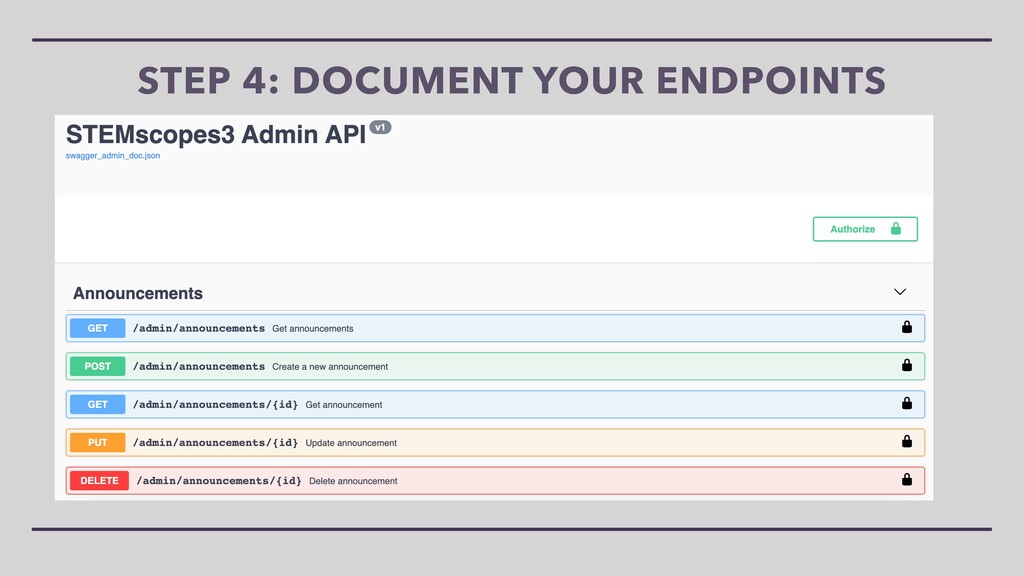
Task: Click GET badge for Get announcement by id
Action: pyautogui.click(x=97, y=404)
